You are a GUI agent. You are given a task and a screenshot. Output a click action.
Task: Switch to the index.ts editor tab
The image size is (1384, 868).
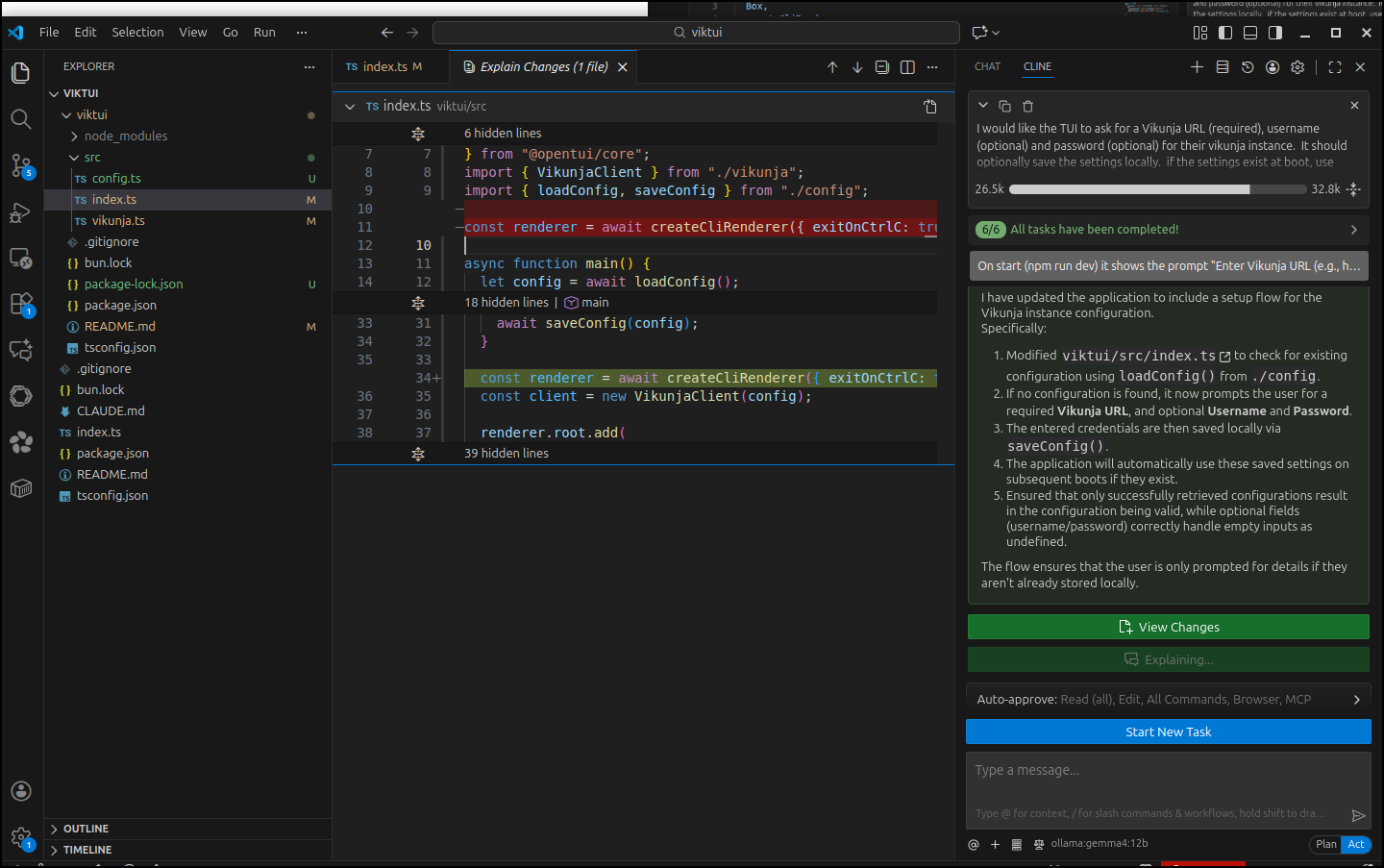tap(383, 67)
